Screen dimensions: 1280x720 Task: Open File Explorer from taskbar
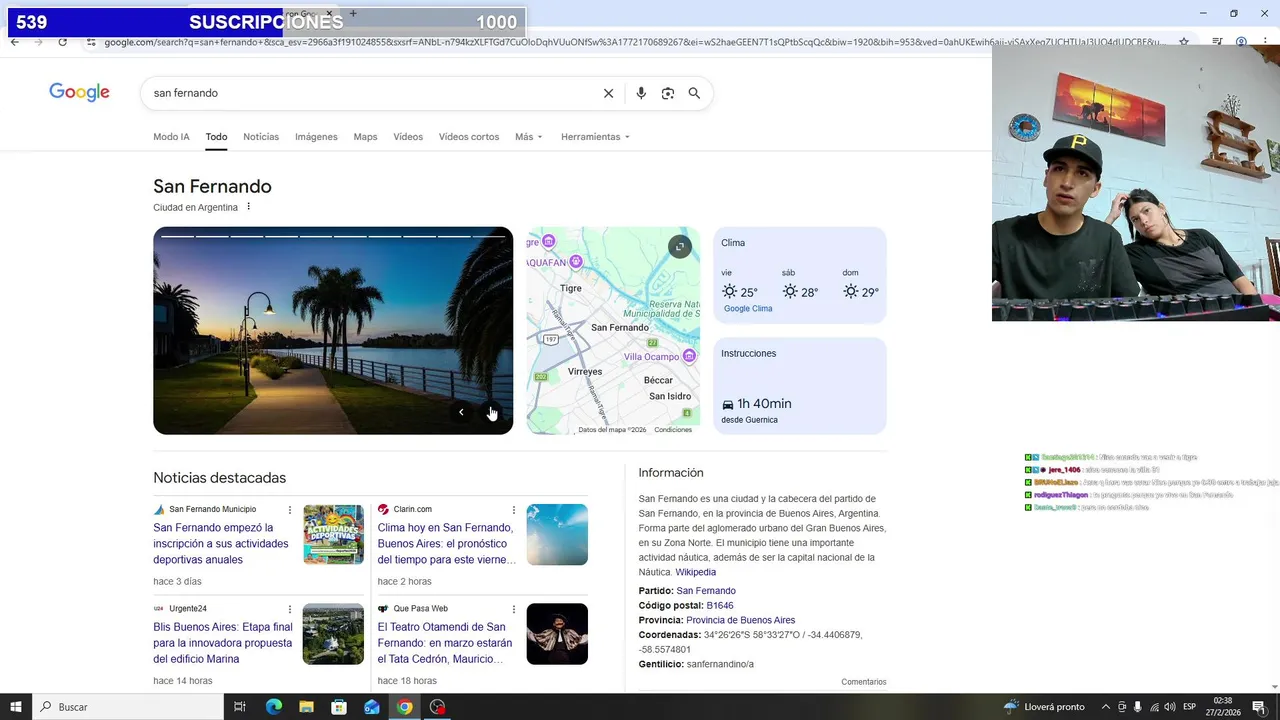pyautogui.click(x=307, y=707)
